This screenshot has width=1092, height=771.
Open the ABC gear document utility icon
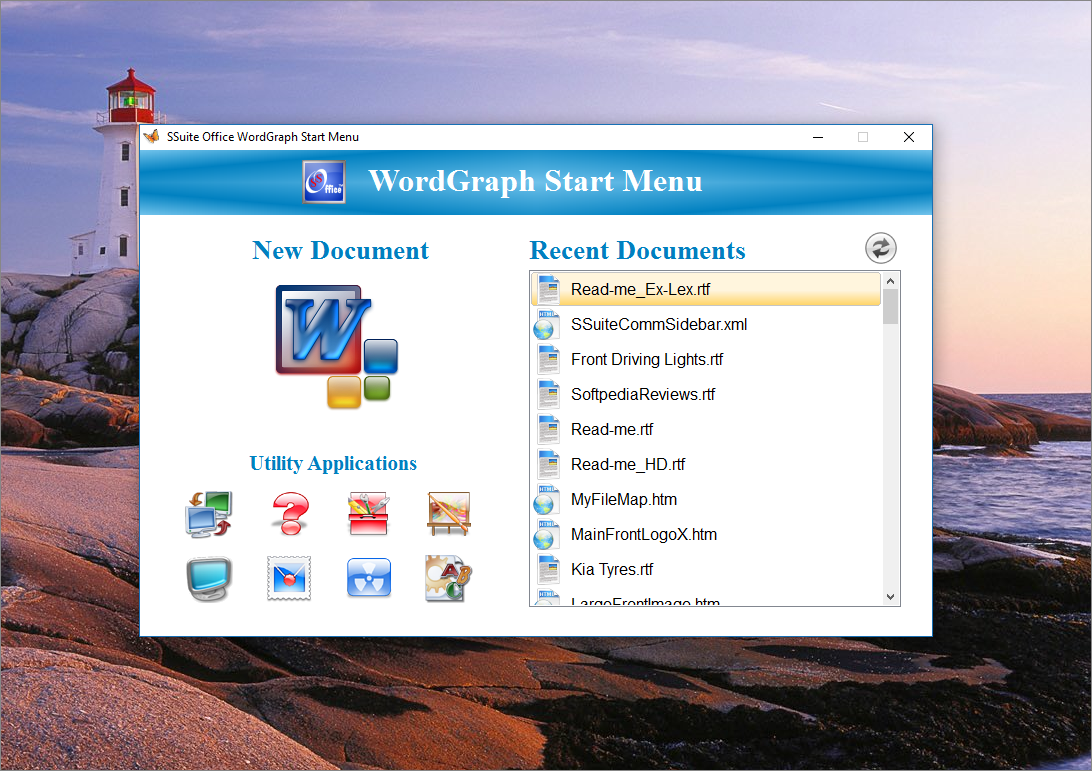pos(448,579)
